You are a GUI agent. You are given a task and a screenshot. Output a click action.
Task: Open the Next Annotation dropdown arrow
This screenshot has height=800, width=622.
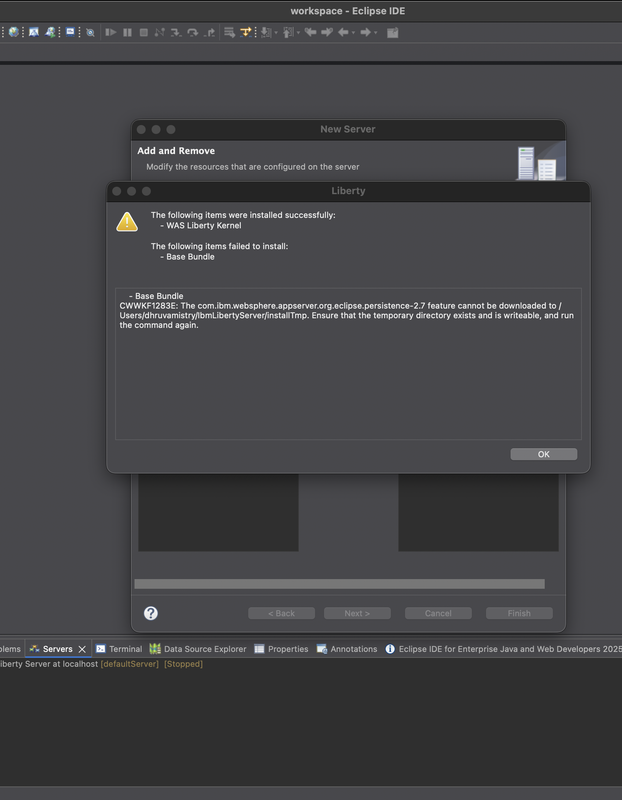276,33
